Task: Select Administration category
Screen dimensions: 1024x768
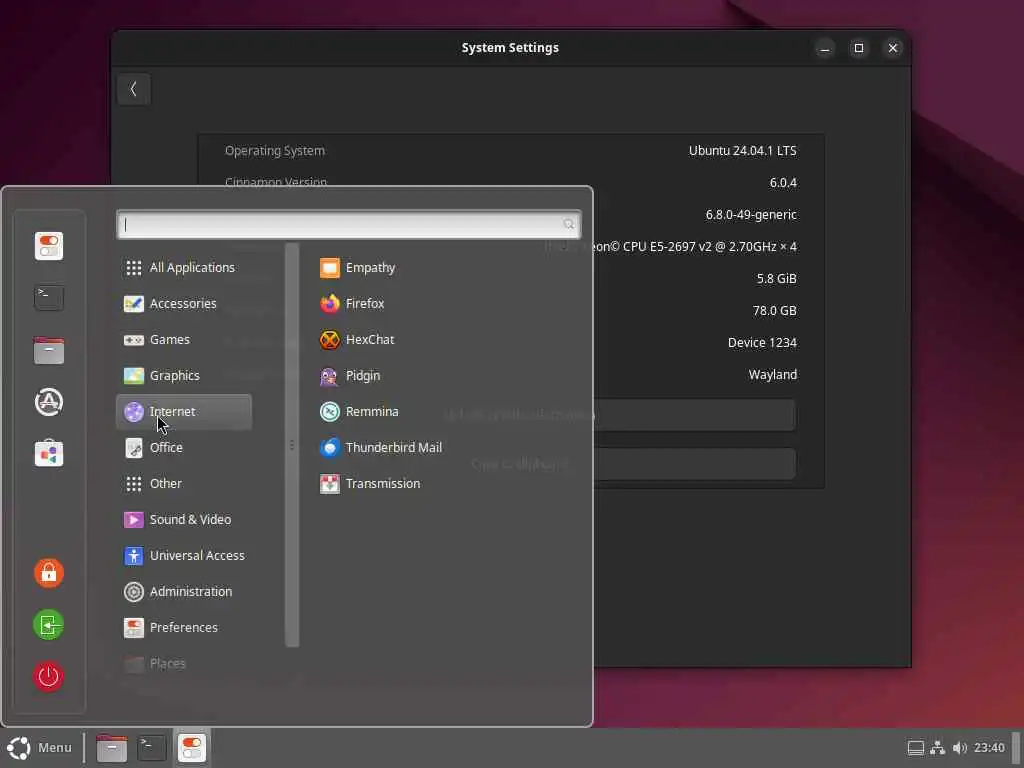Action: click(x=184, y=591)
